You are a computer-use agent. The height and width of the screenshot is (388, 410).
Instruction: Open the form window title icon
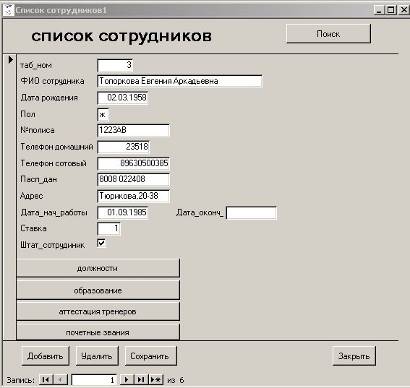8,10
